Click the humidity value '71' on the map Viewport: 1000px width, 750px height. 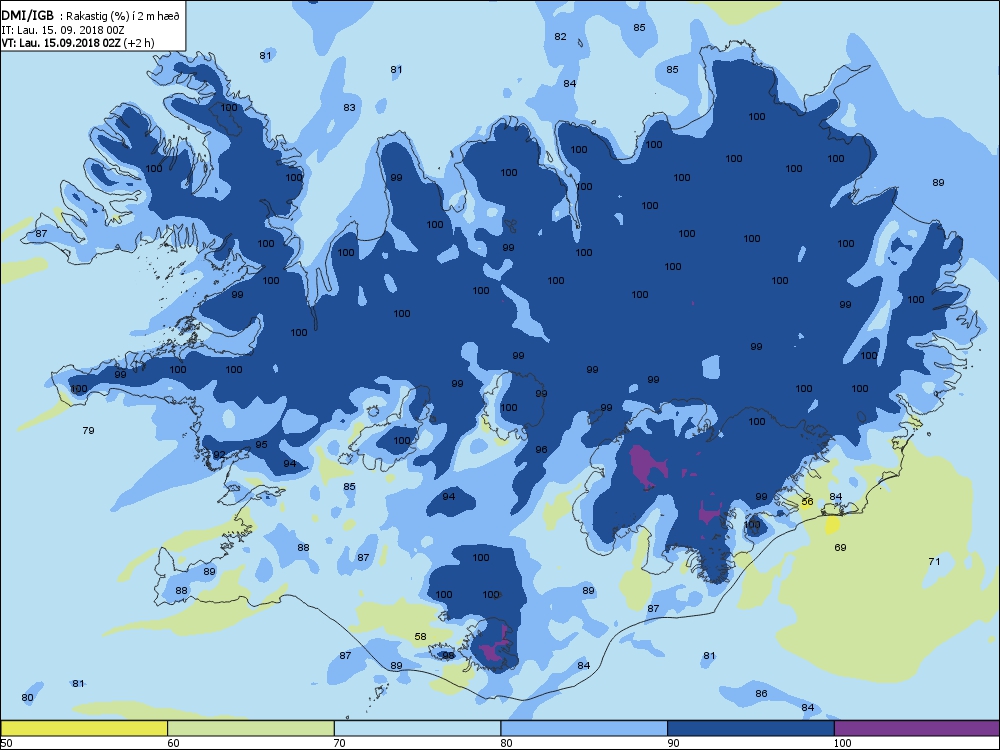(x=934, y=561)
